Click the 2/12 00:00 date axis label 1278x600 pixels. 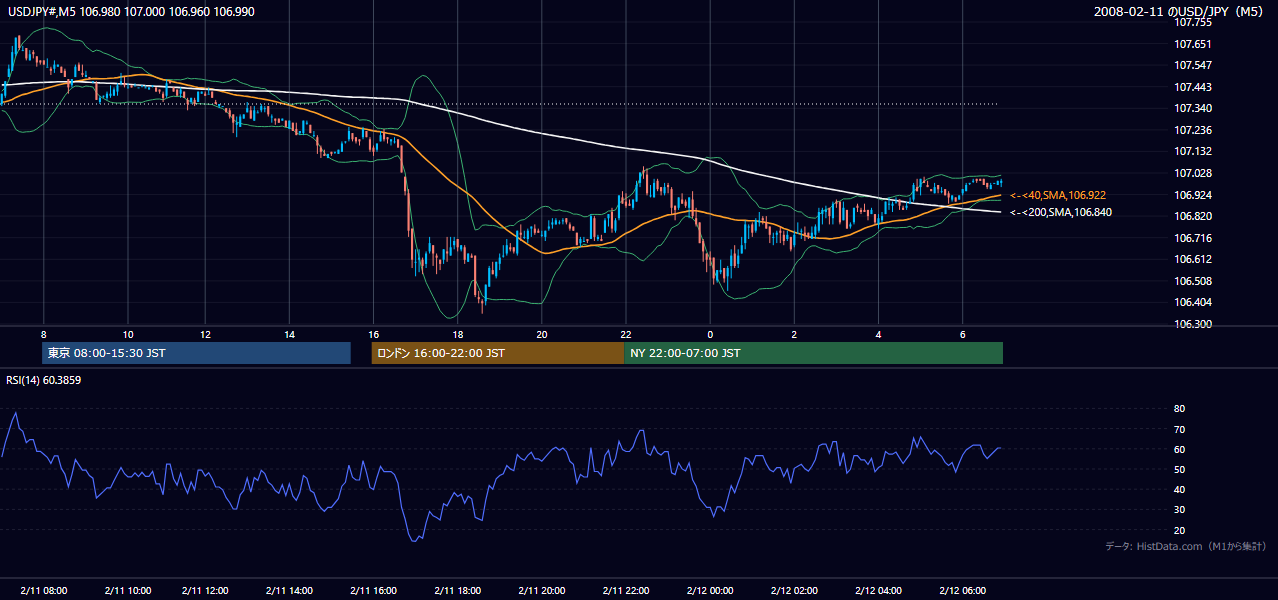(x=711, y=591)
